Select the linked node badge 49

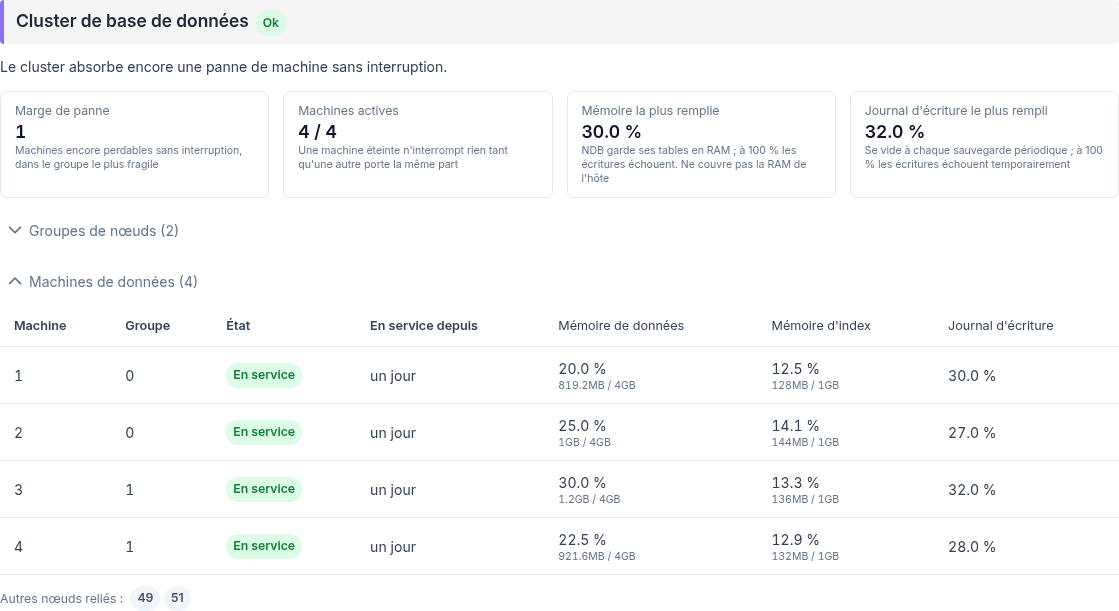(x=145, y=598)
